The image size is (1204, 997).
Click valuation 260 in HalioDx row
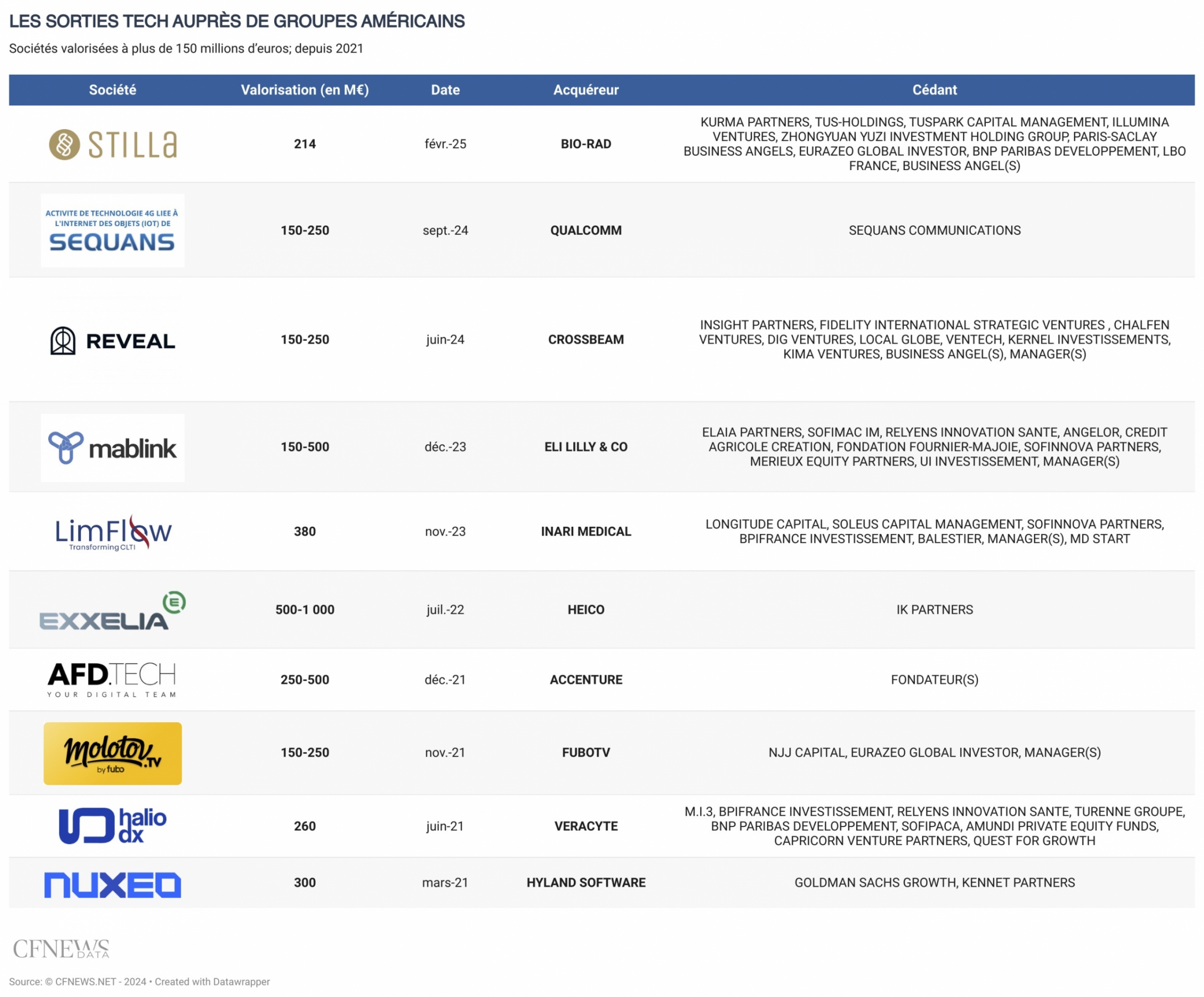coord(305,826)
